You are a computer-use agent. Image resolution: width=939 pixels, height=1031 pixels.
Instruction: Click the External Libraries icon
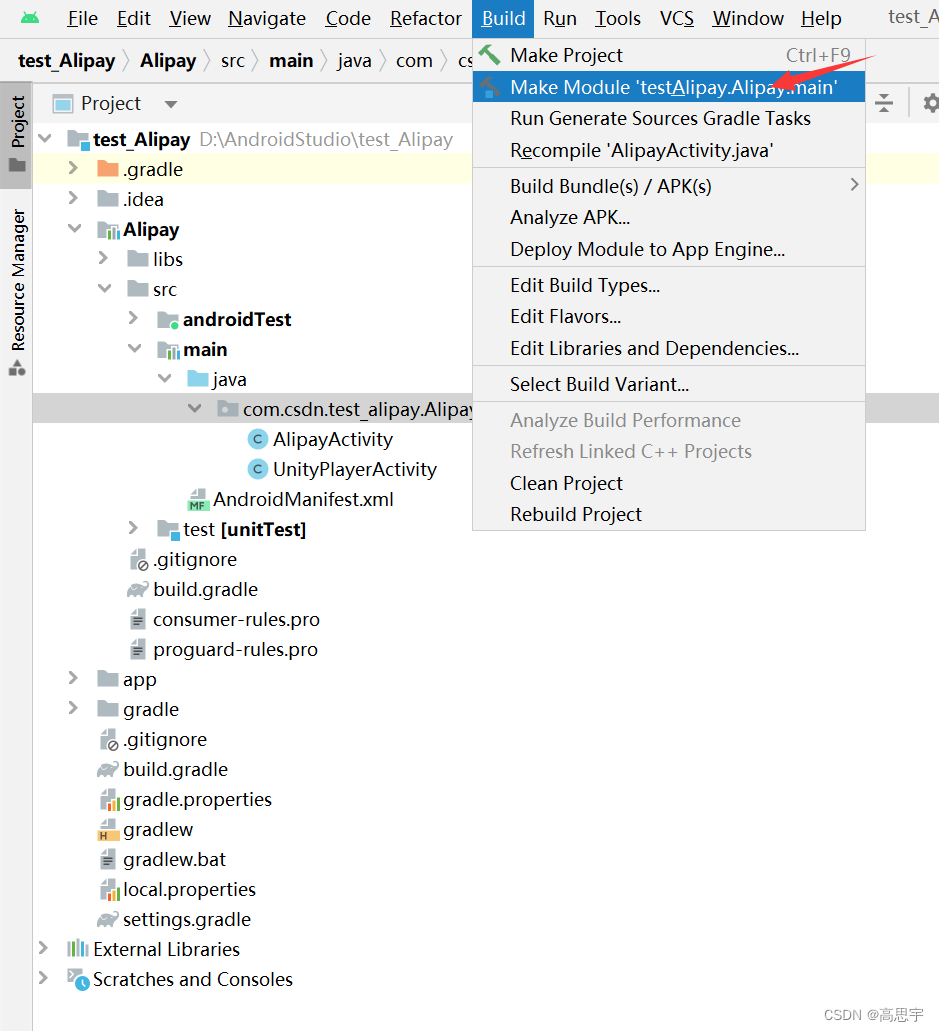pos(78,949)
